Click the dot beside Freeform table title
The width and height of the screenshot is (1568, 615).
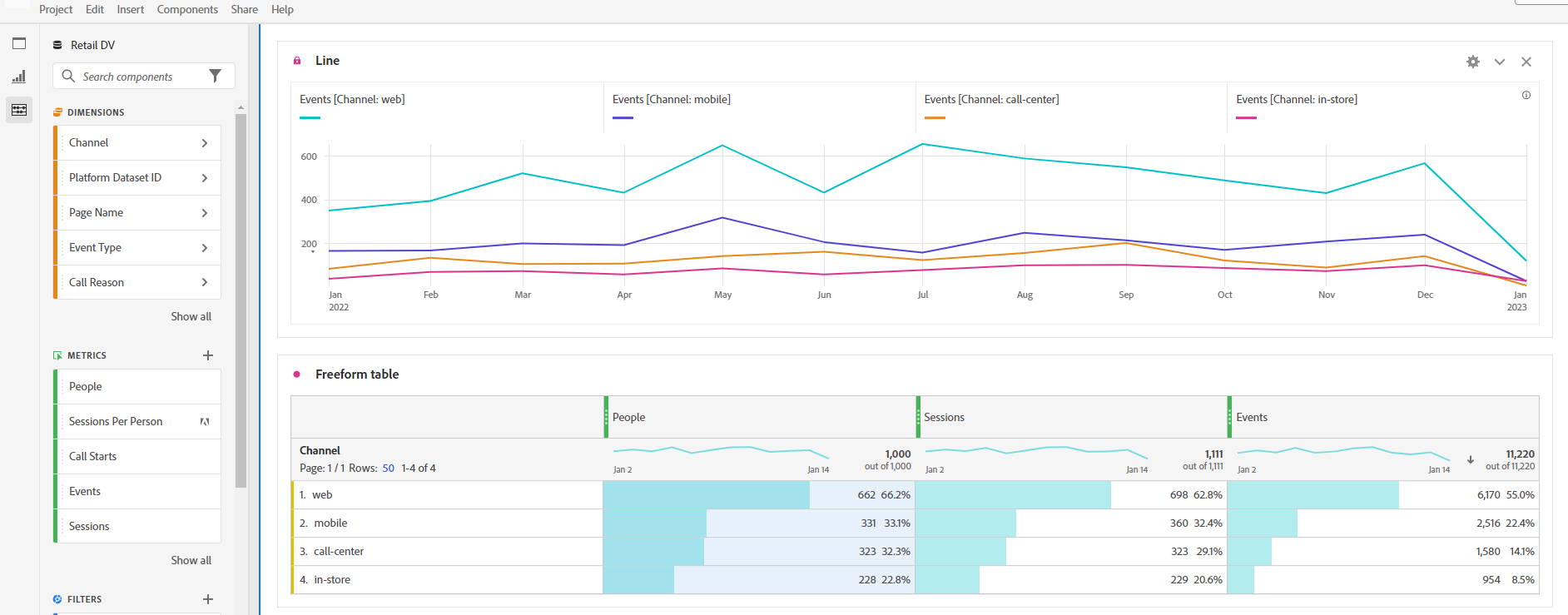[x=296, y=374]
